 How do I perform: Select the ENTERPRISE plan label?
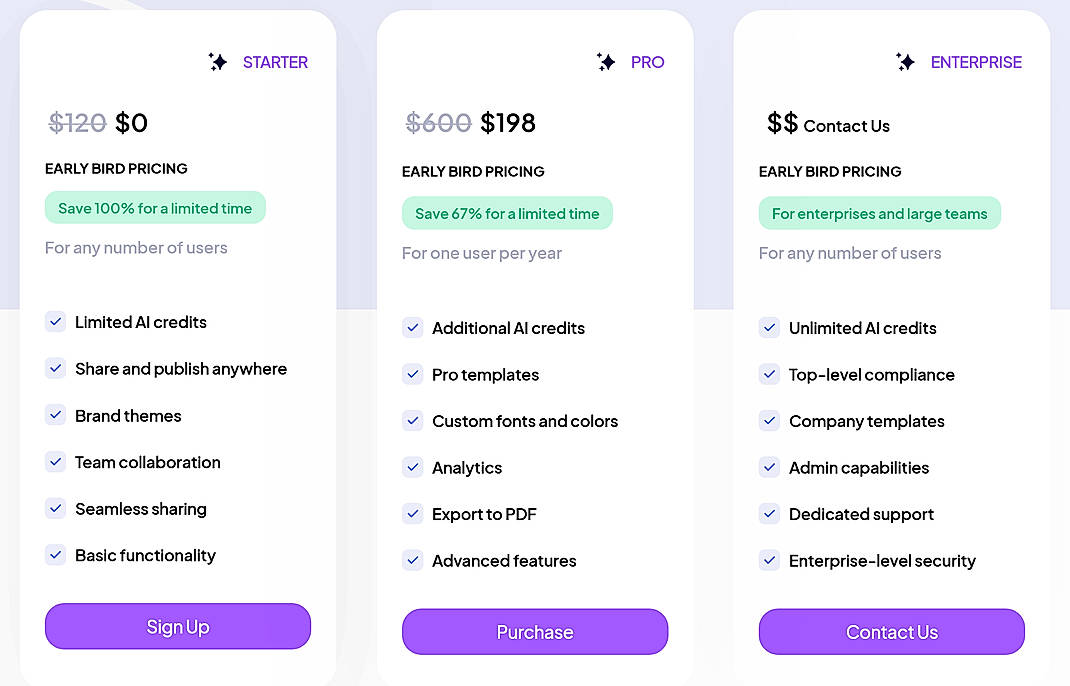[x=977, y=62]
